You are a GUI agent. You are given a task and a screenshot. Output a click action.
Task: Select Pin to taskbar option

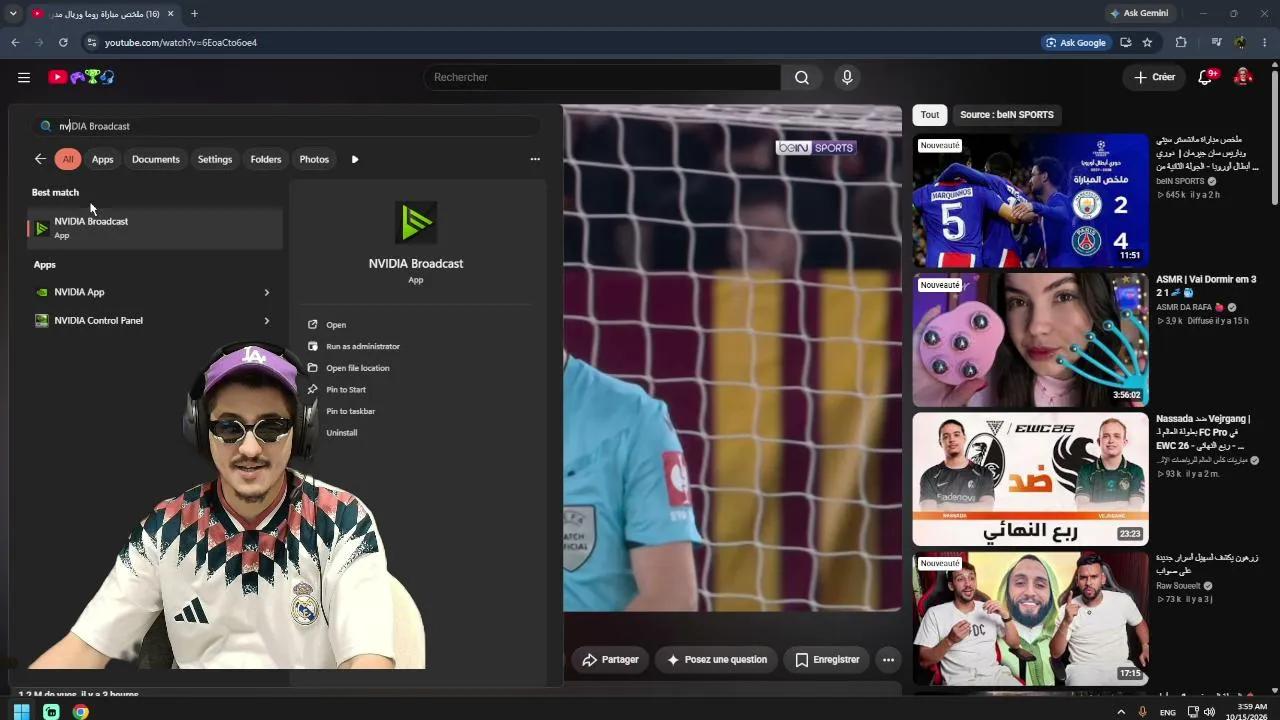tap(350, 411)
